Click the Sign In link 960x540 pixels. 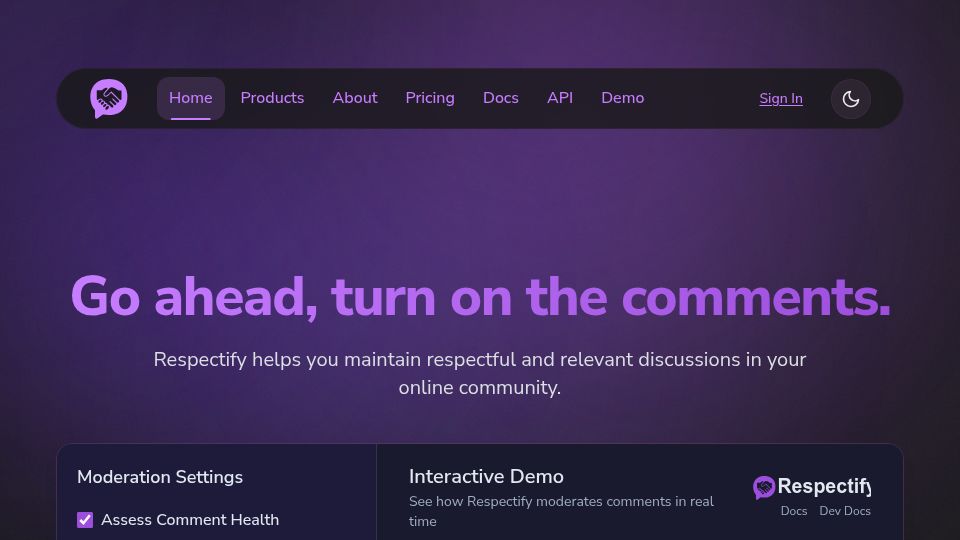[781, 99]
